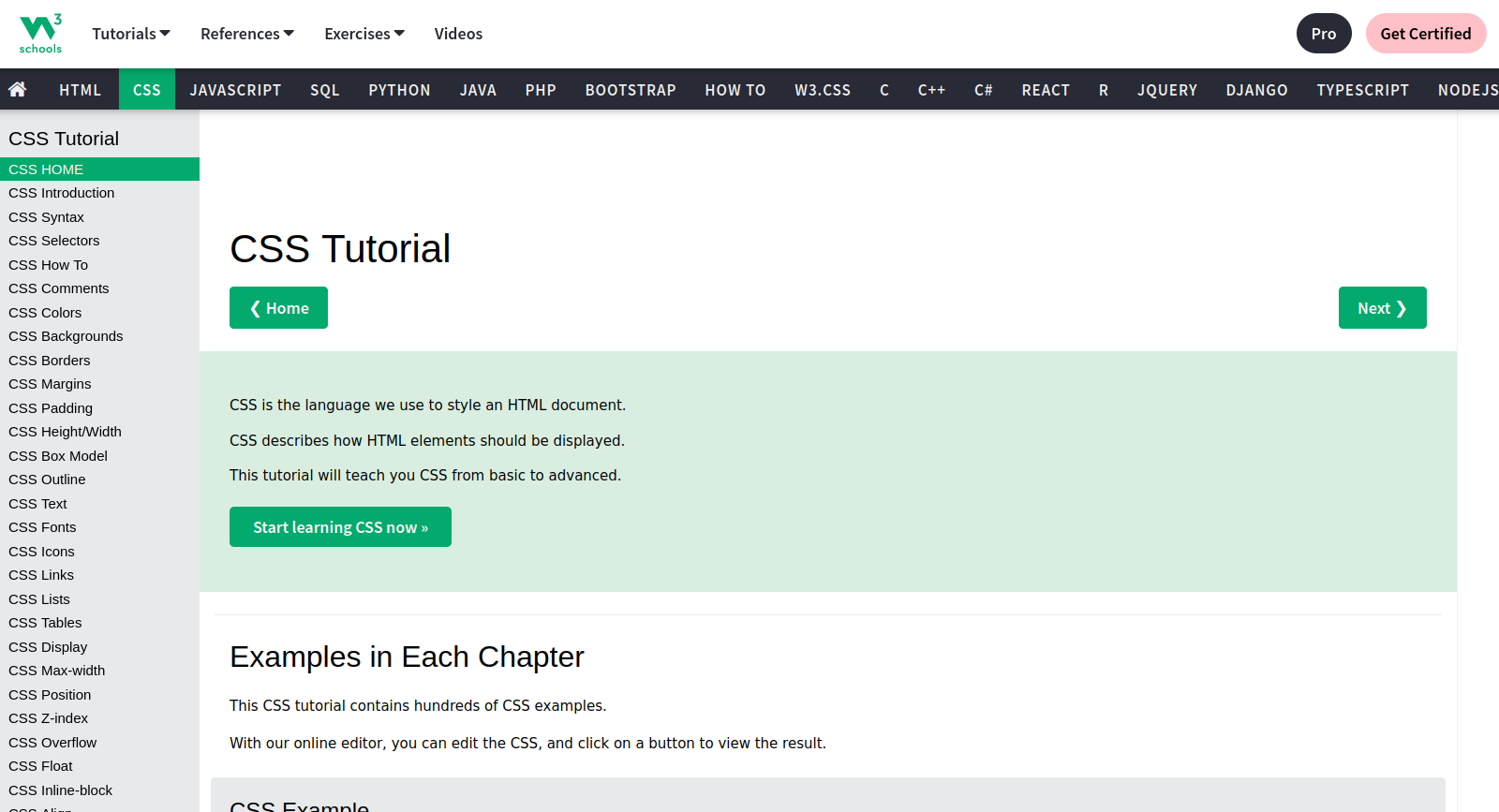Click the W3Schools logo
This screenshot has width=1499, height=812.
pyautogui.click(x=40, y=34)
